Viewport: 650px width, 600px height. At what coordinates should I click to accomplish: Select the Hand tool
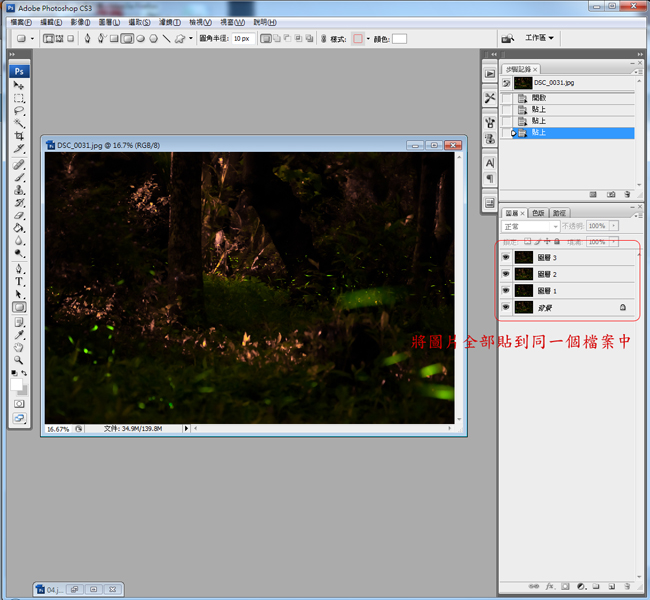19,347
